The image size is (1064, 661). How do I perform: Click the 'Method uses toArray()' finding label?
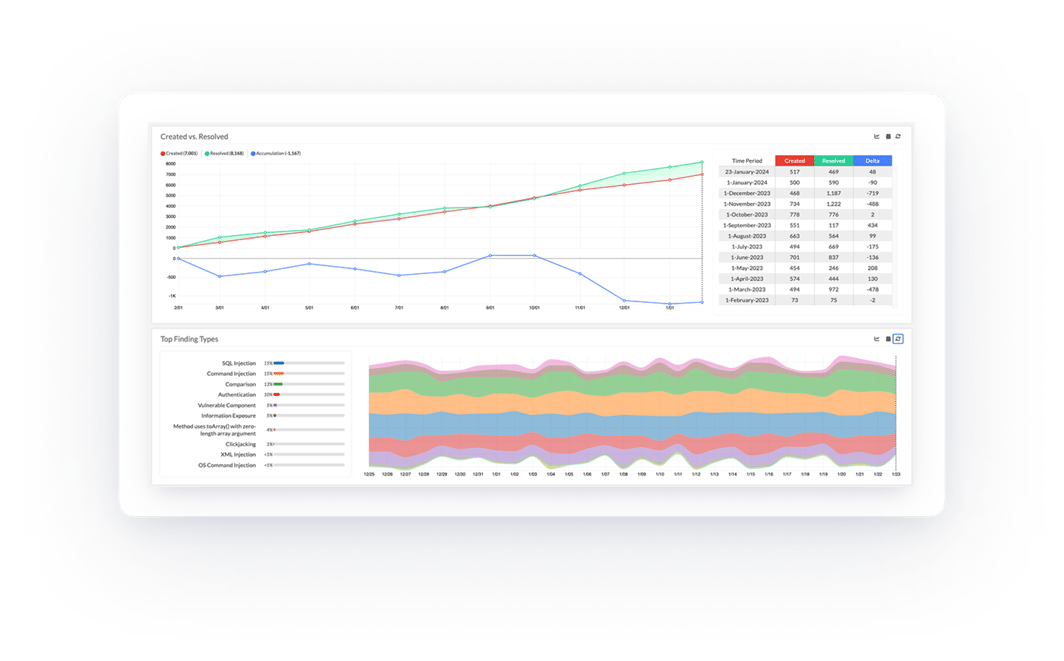pyautogui.click(x=214, y=430)
